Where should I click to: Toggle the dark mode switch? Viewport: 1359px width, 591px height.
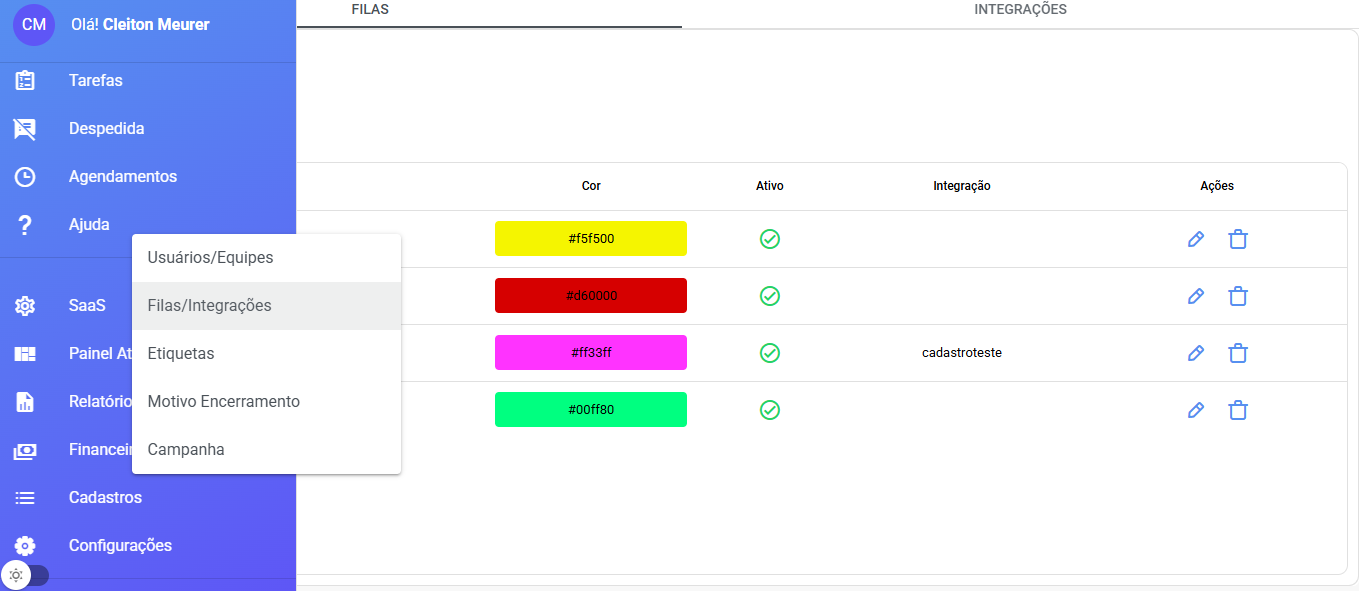pos(25,575)
